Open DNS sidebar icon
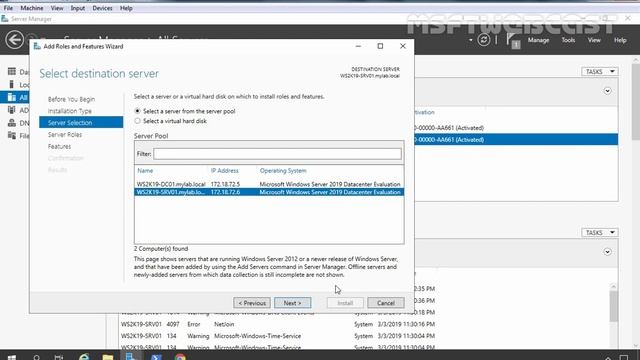 12,122
